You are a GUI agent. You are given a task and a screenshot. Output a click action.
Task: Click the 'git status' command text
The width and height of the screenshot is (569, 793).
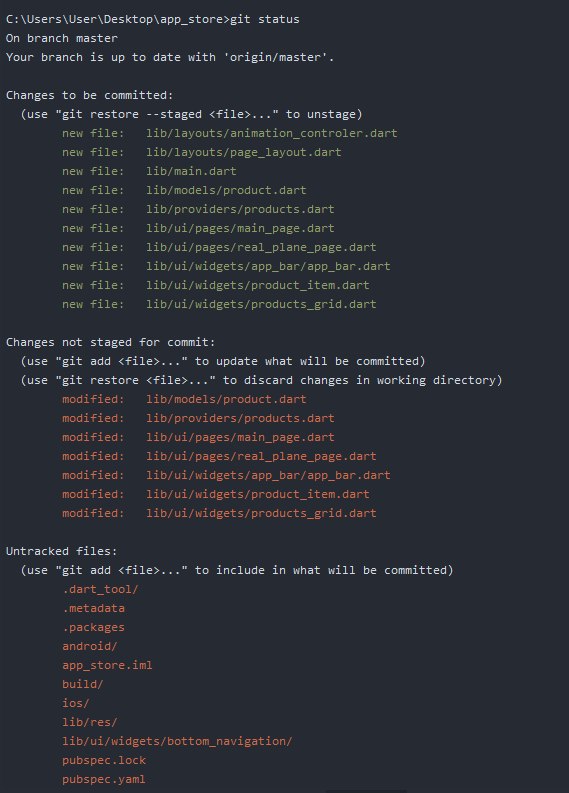265,19
